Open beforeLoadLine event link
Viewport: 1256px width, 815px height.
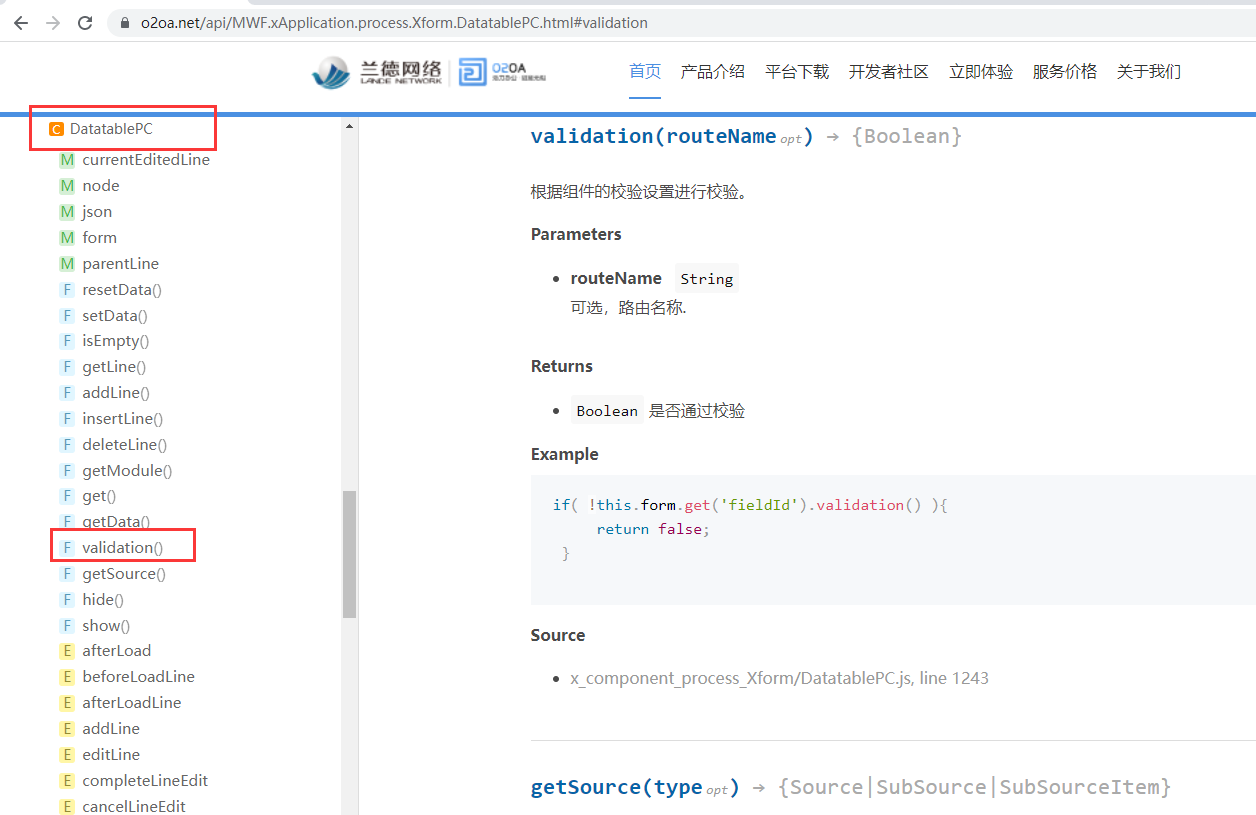click(x=139, y=677)
